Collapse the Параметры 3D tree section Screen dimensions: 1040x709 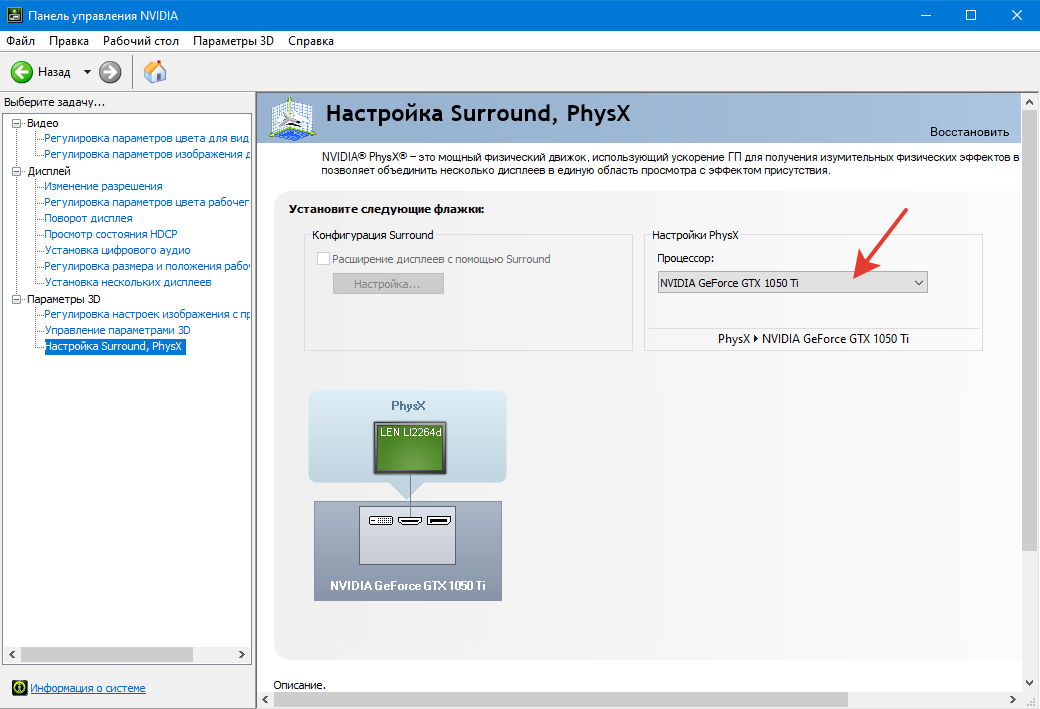tap(17, 299)
